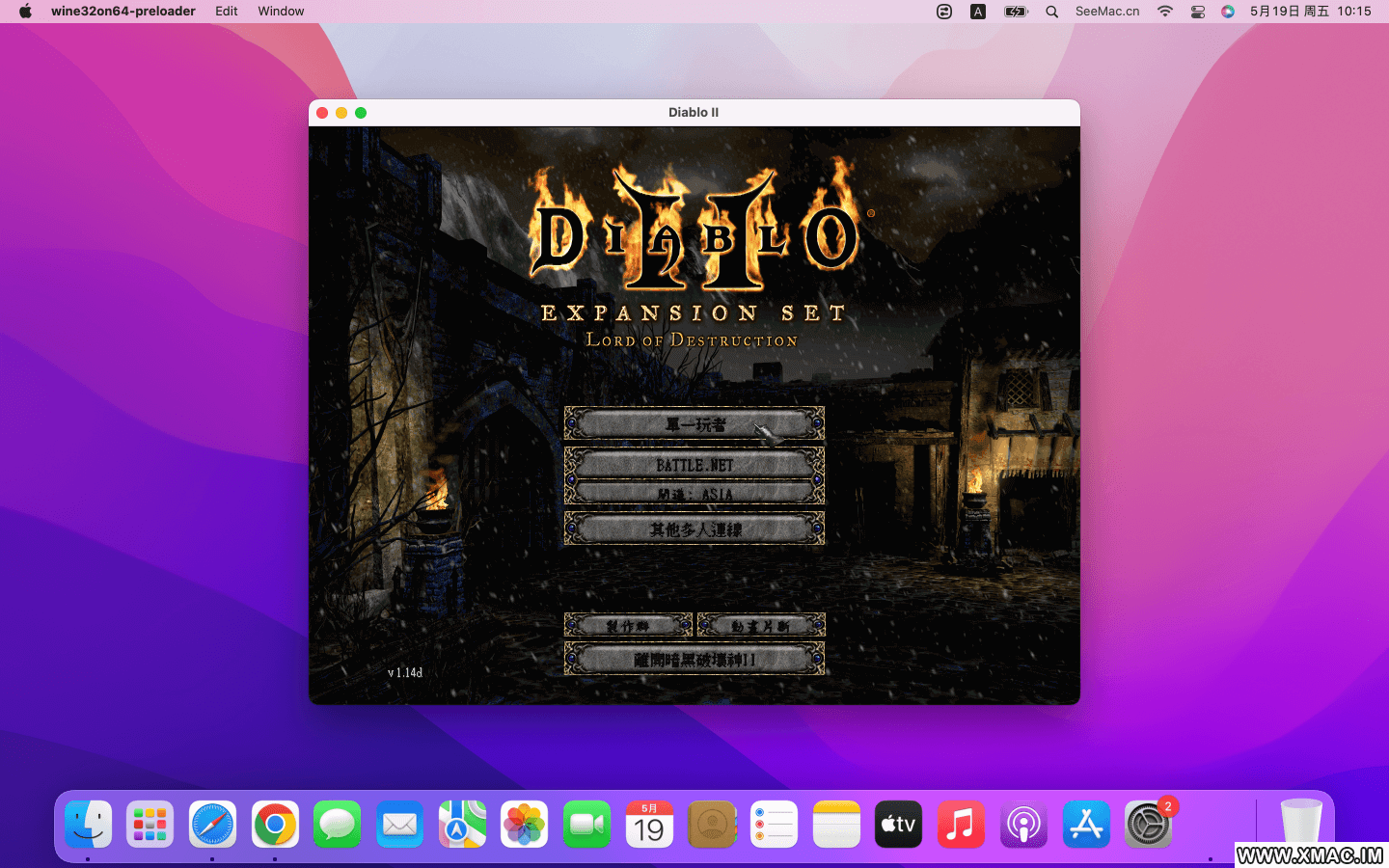This screenshot has width=1389, height=868.
Task: Open Messages from the Dock
Action: pyautogui.click(x=337, y=825)
